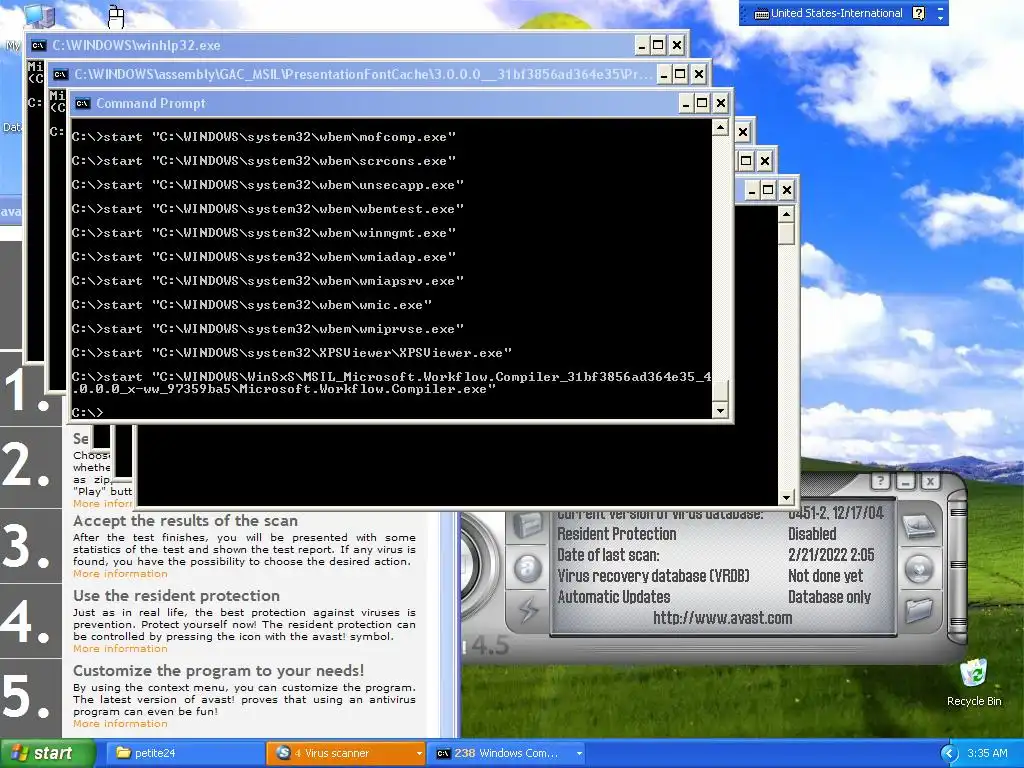Screen dimensions: 1024x768
Task: Click the winmgmt.exe command line
Action: (264, 233)
